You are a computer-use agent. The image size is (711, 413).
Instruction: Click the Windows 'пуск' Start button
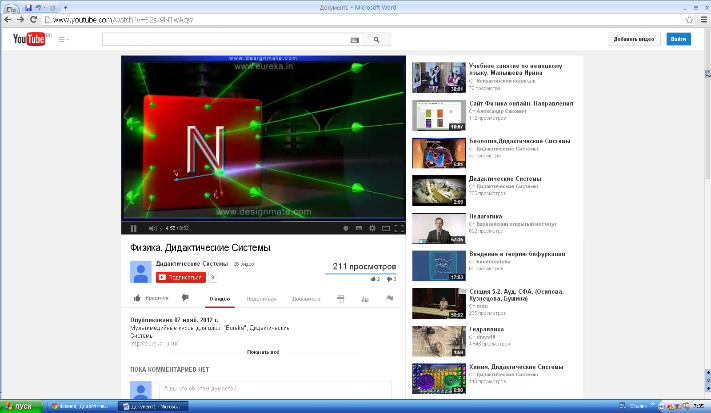coord(21,406)
